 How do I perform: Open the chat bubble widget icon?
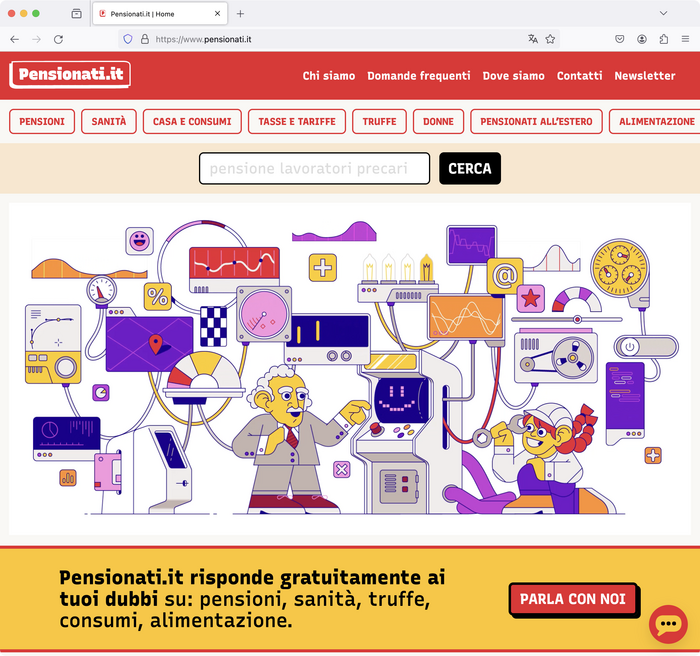668,624
